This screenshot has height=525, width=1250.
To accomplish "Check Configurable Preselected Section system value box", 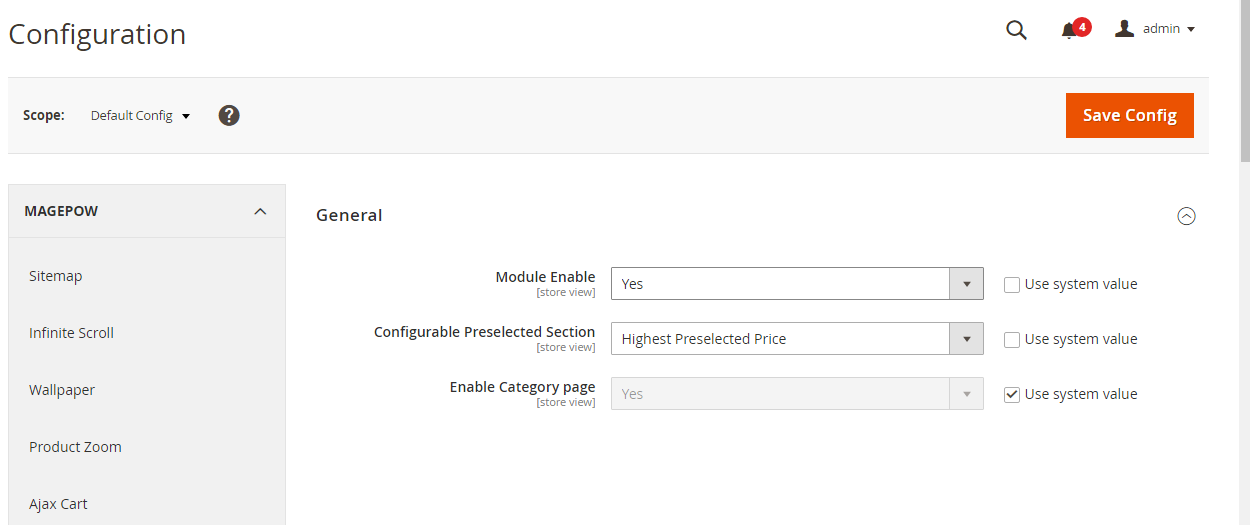I will pyautogui.click(x=1012, y=339).
